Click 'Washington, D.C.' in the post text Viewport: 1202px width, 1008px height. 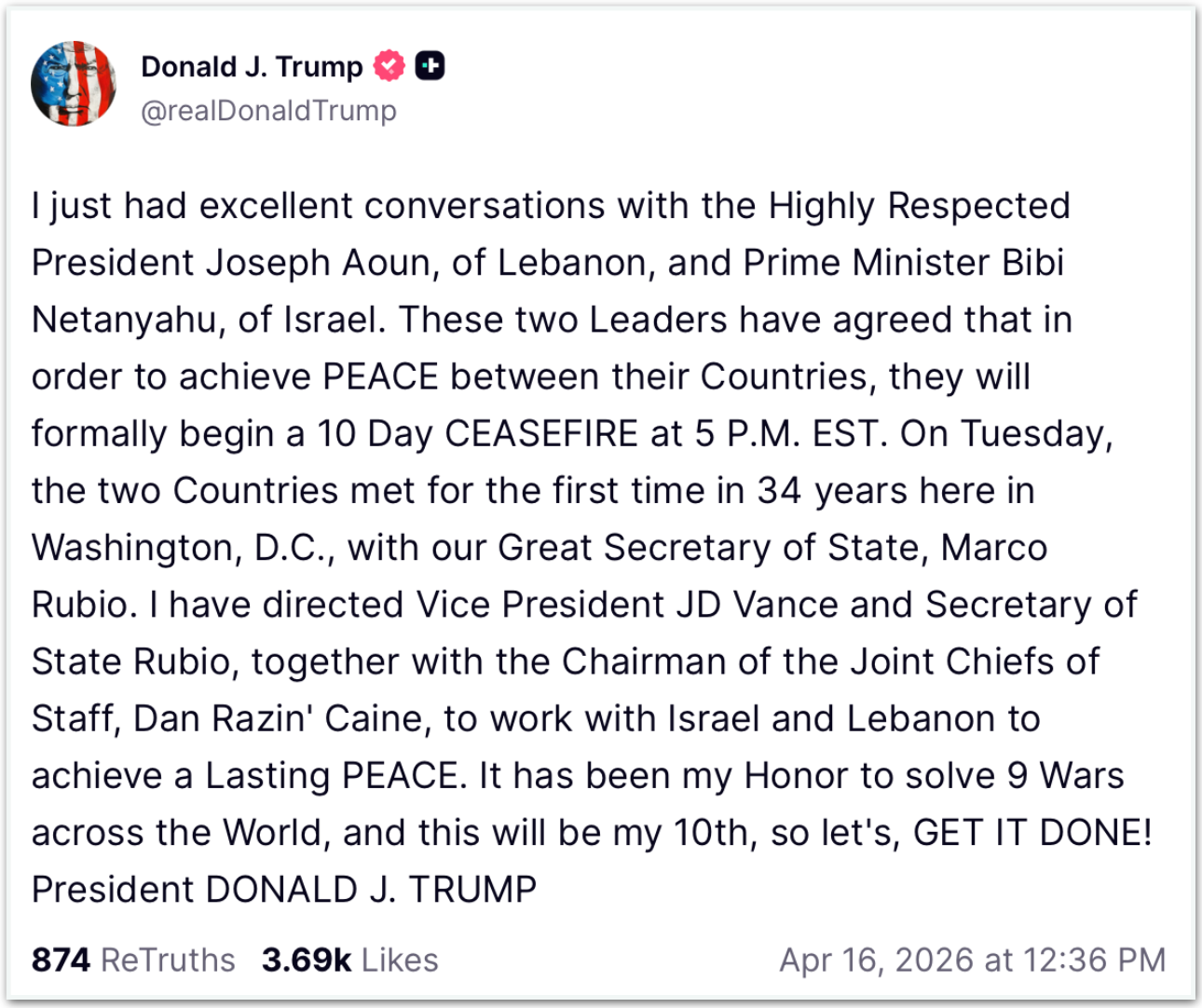(x=184, y=548)
